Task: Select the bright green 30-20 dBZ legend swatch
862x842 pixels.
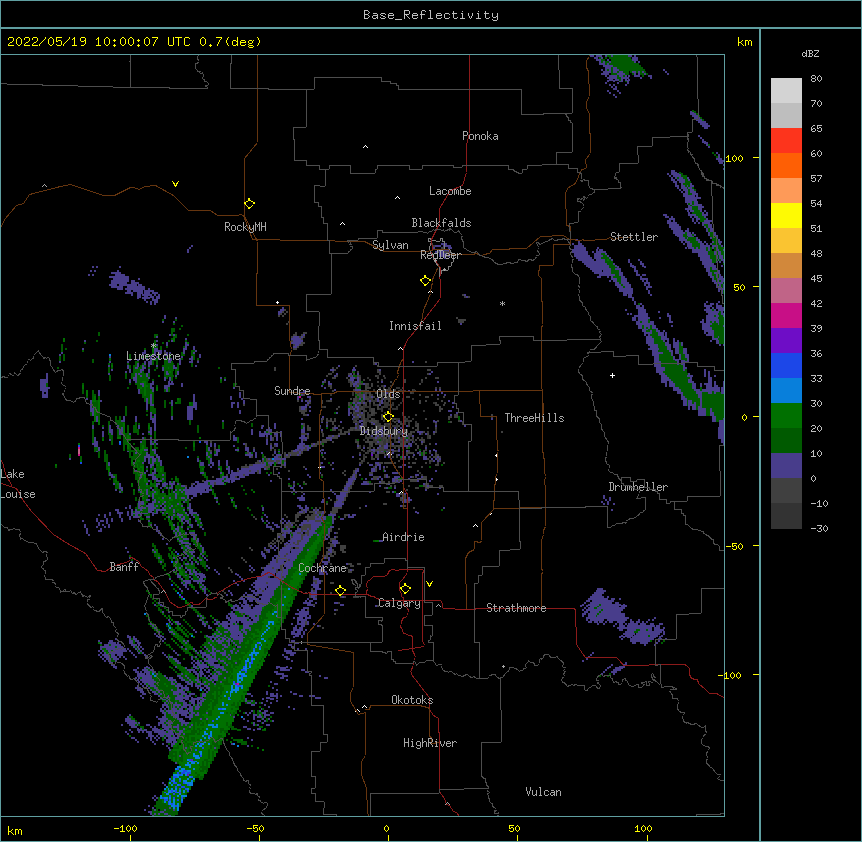Action: click(x=786, y=416)
